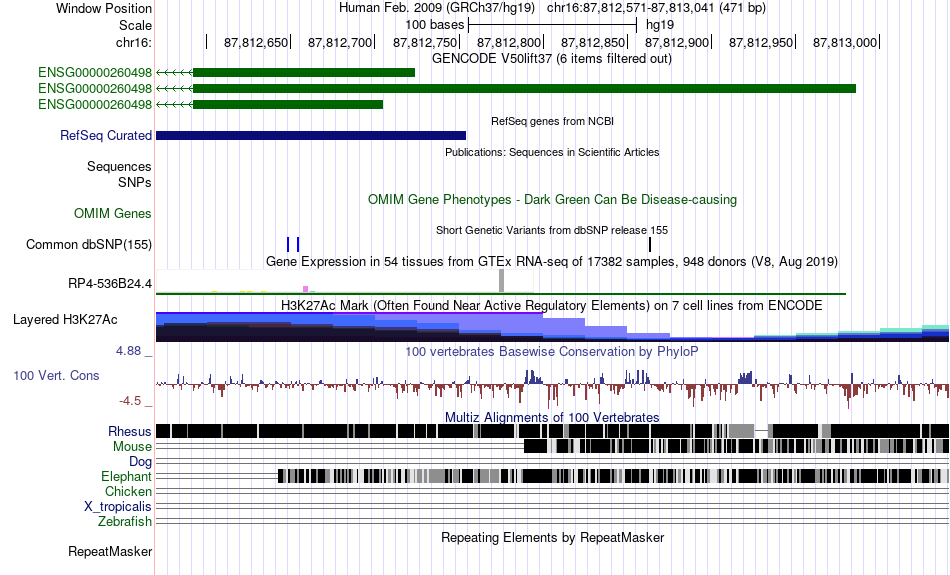Click the GTEx Gene Expression track title
The height and width of the screenshot is (575, 950).
[552, 262]
